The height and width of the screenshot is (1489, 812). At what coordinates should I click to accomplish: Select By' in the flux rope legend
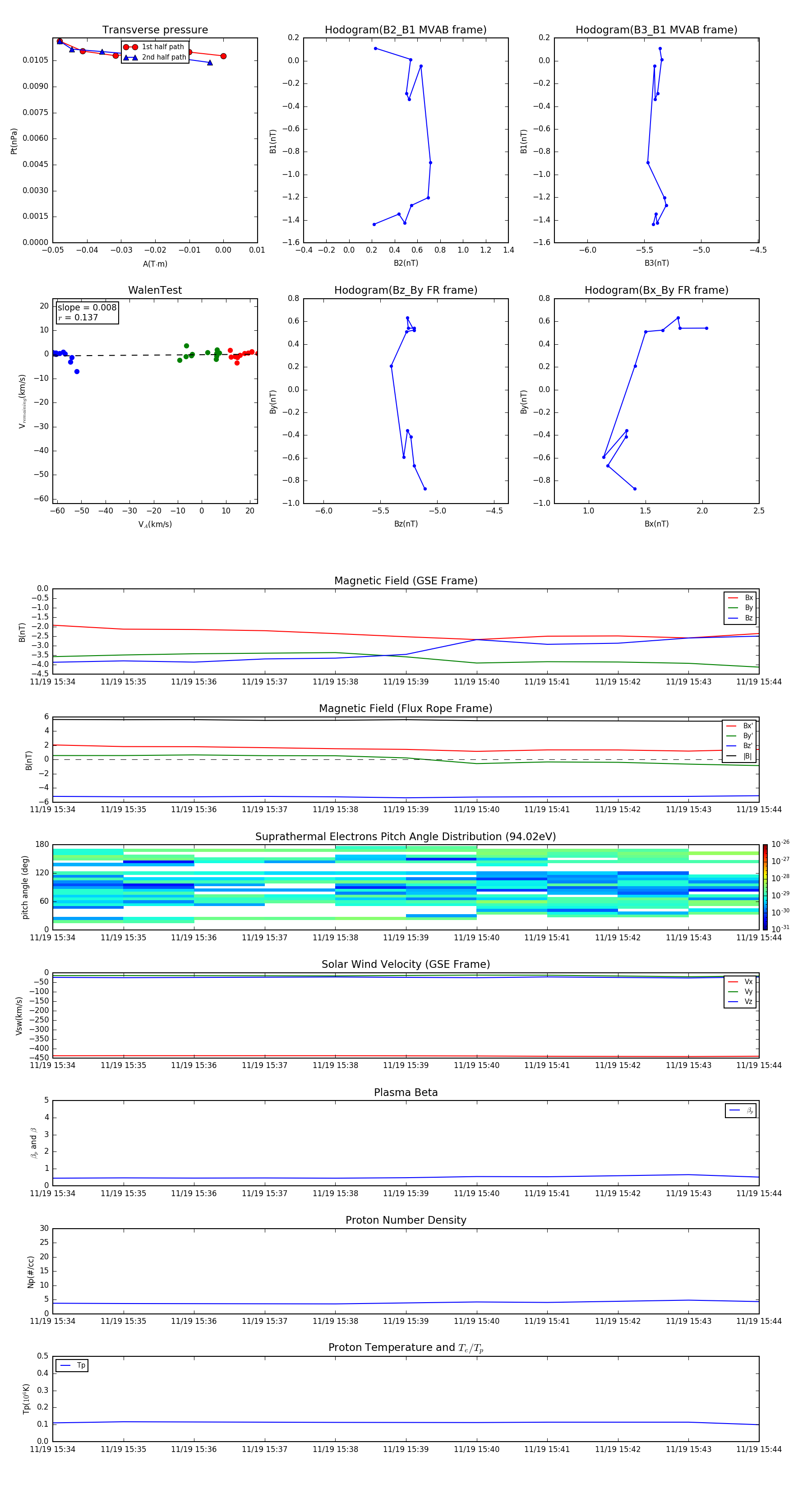740,736
